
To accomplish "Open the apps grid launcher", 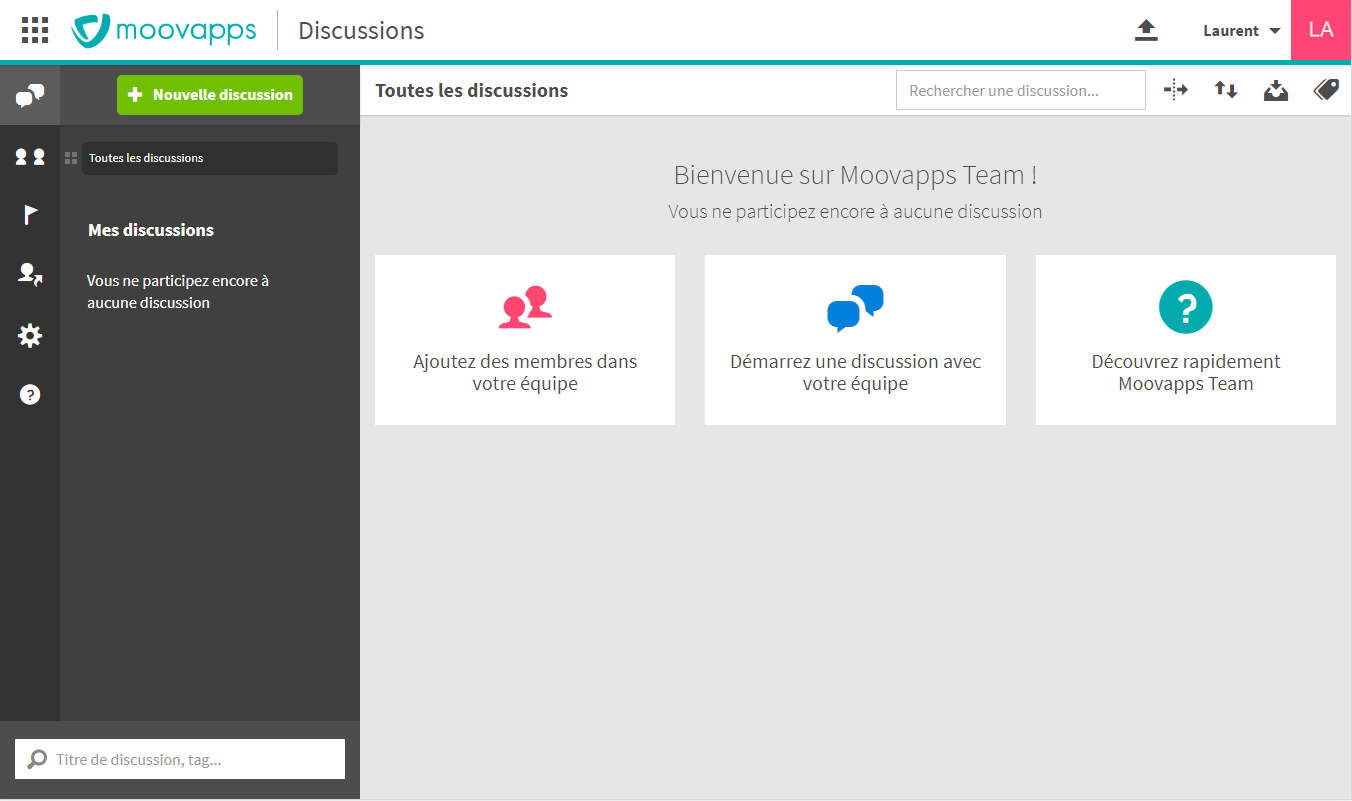I will coord(35,30).
